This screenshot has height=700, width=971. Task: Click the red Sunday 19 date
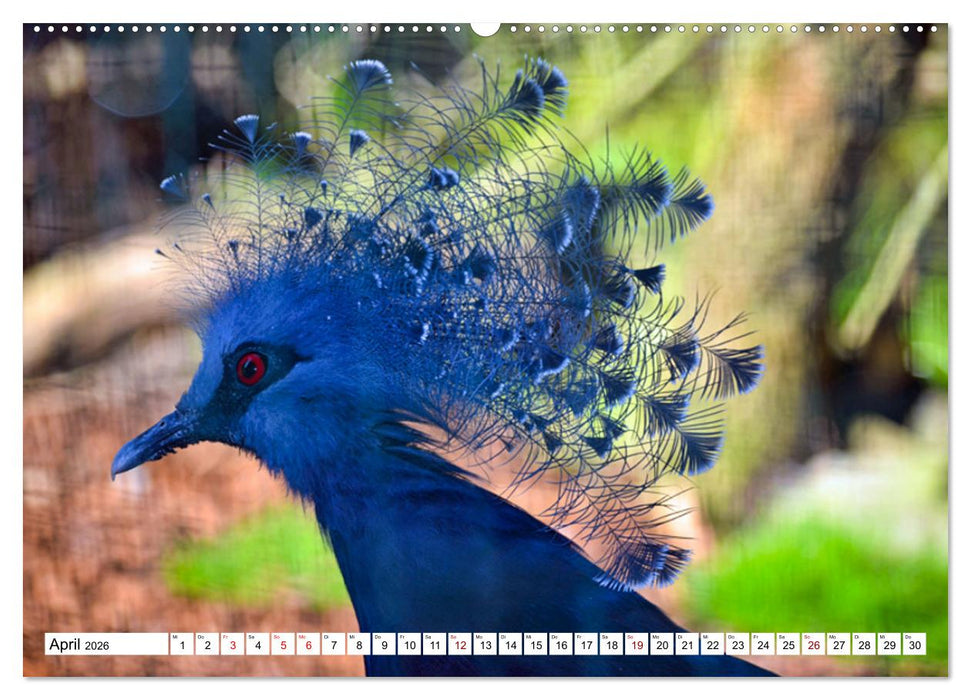637,644
